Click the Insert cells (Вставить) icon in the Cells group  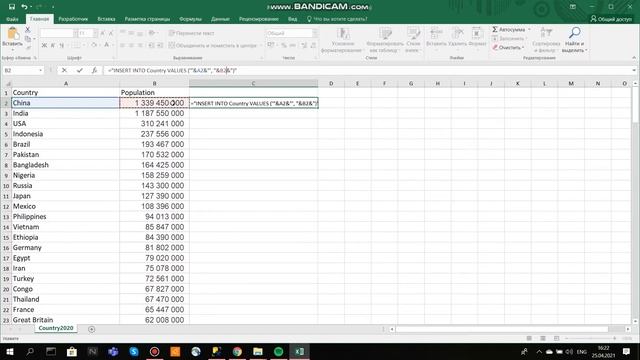click(x=436, y=33)
